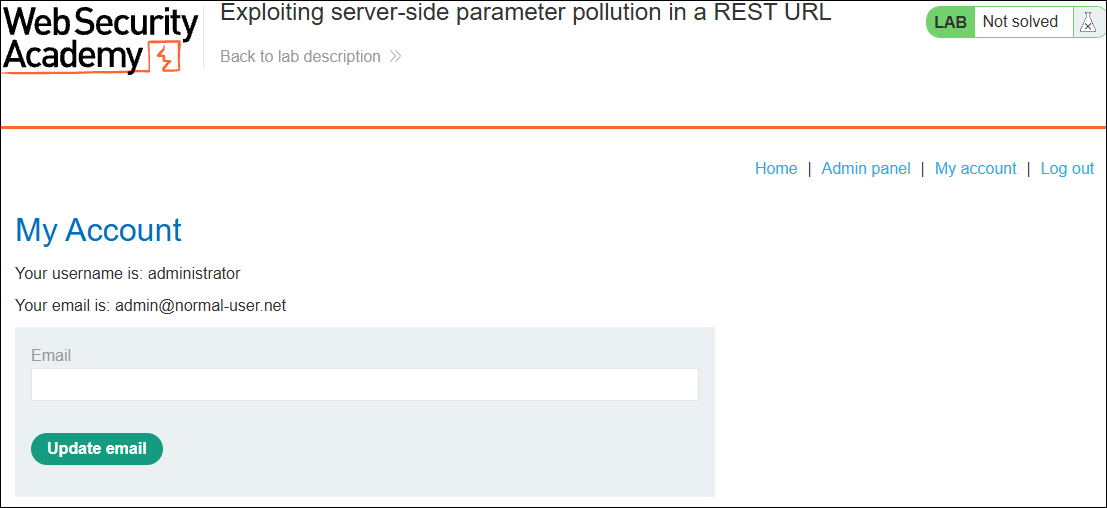This screenshot has height=508, width=1107.
Task: Click the admin@normal-user.net email text
Action: pyautogui.click(x=201, y=306)
